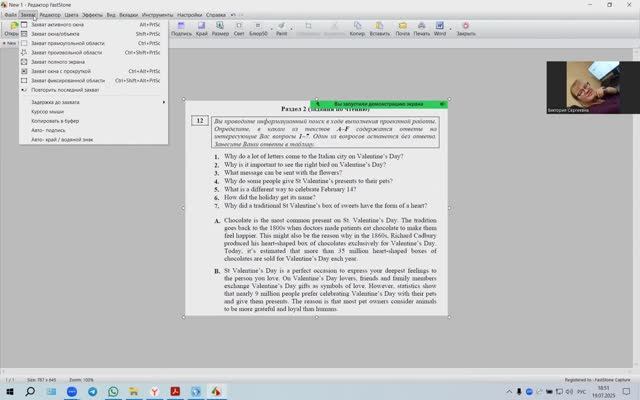Click the Копир. copy toolbar icon

point(357,26)
